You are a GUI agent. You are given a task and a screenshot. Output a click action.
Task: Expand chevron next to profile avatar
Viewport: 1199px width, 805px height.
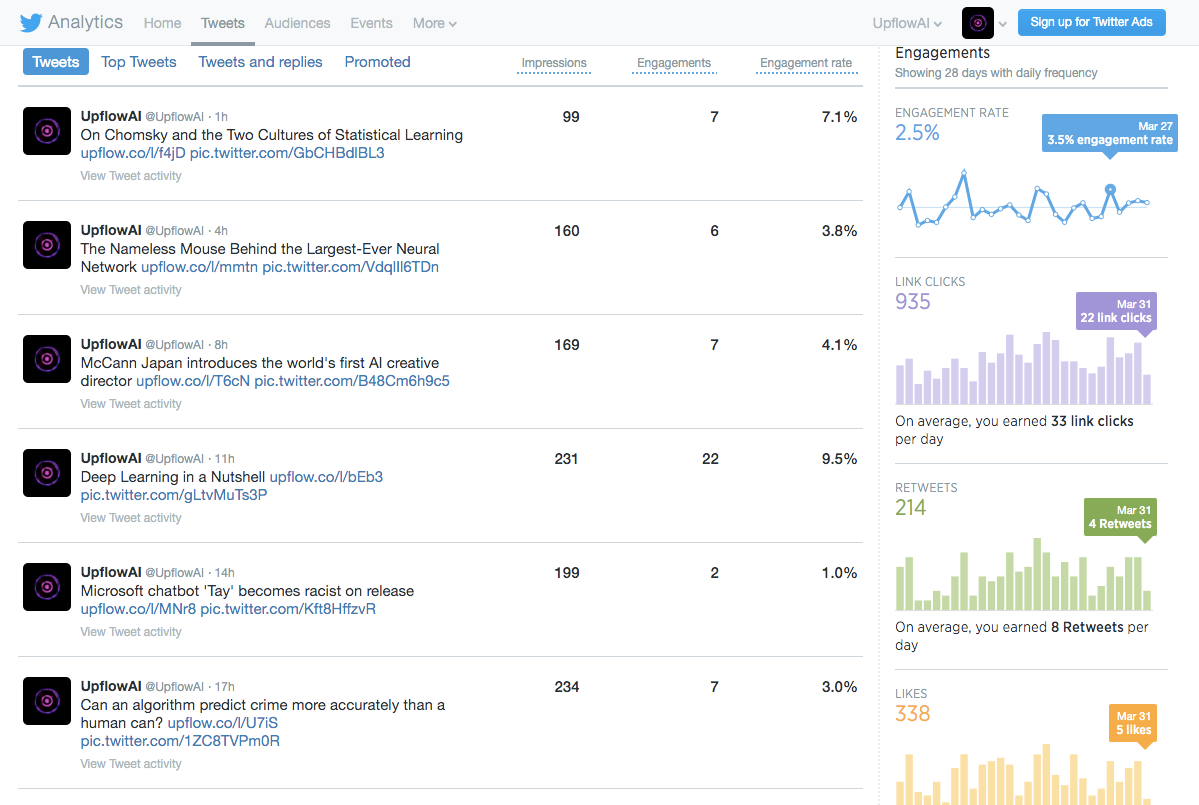pos(1002,24)
